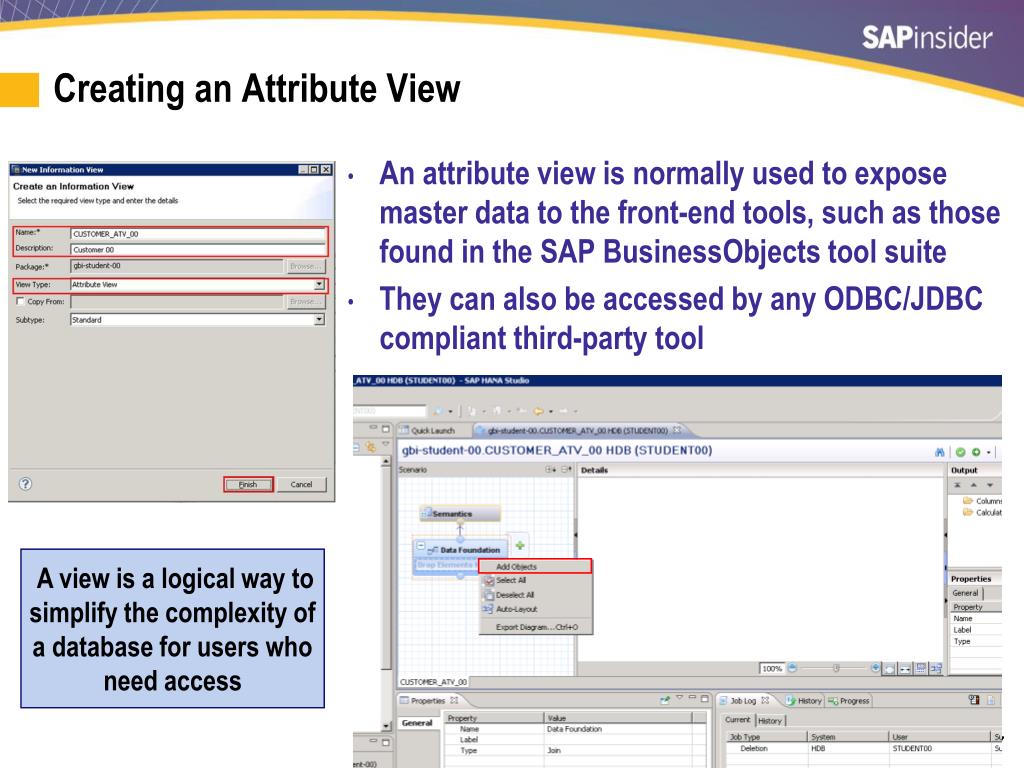Click the Collapse All icon in the Scenario pane
Viewport: 1024px width, 768px height.
(x=566, y=470)
